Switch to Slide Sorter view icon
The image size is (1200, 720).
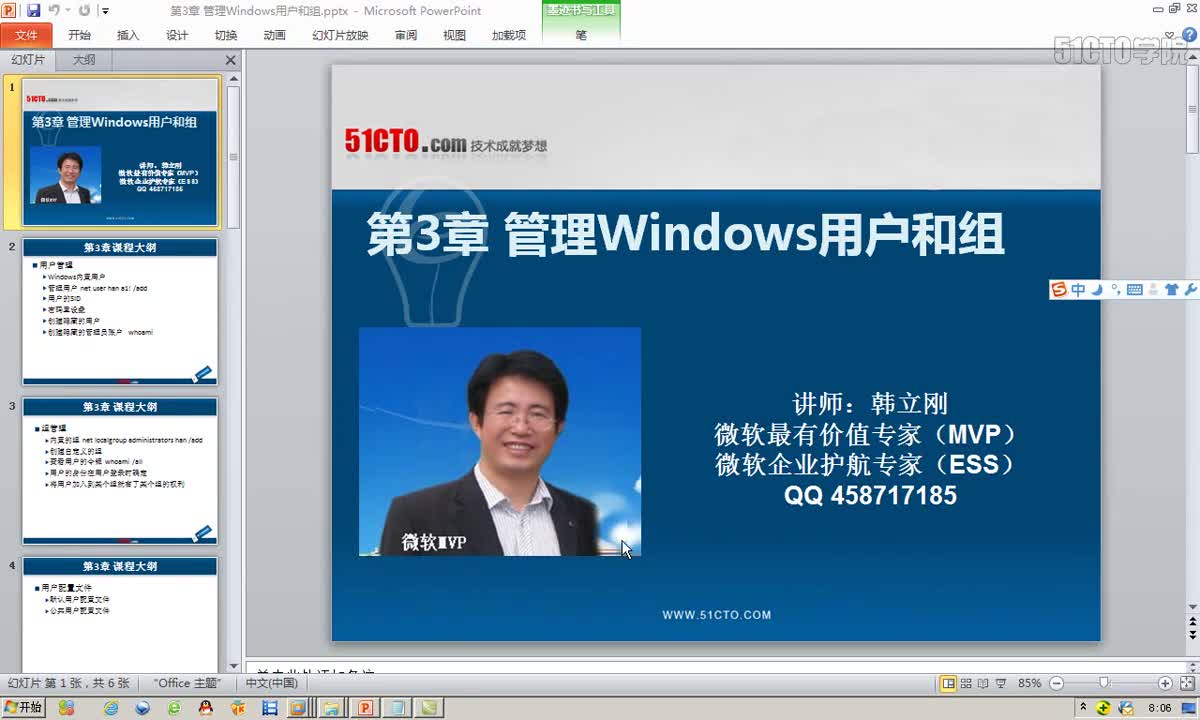pos(967,683)
